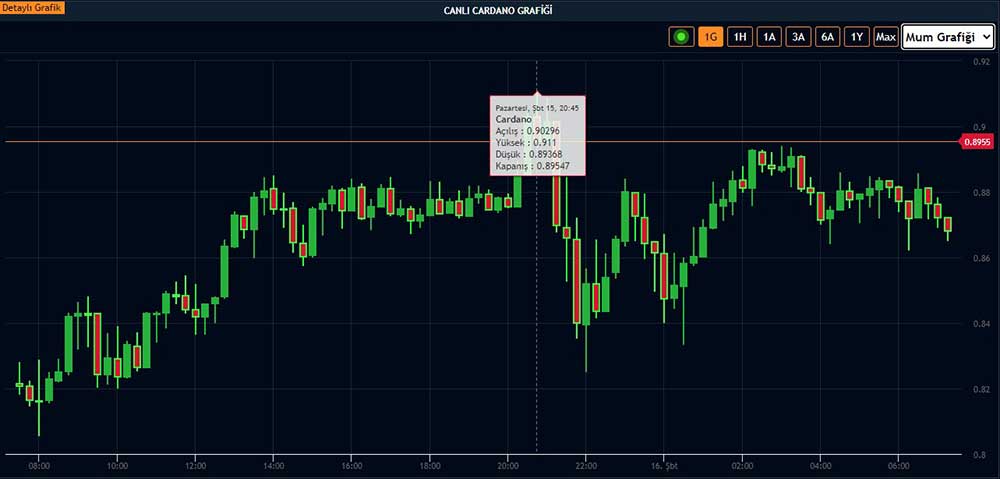Click the 0.86 price axis label

pos(983,258)
